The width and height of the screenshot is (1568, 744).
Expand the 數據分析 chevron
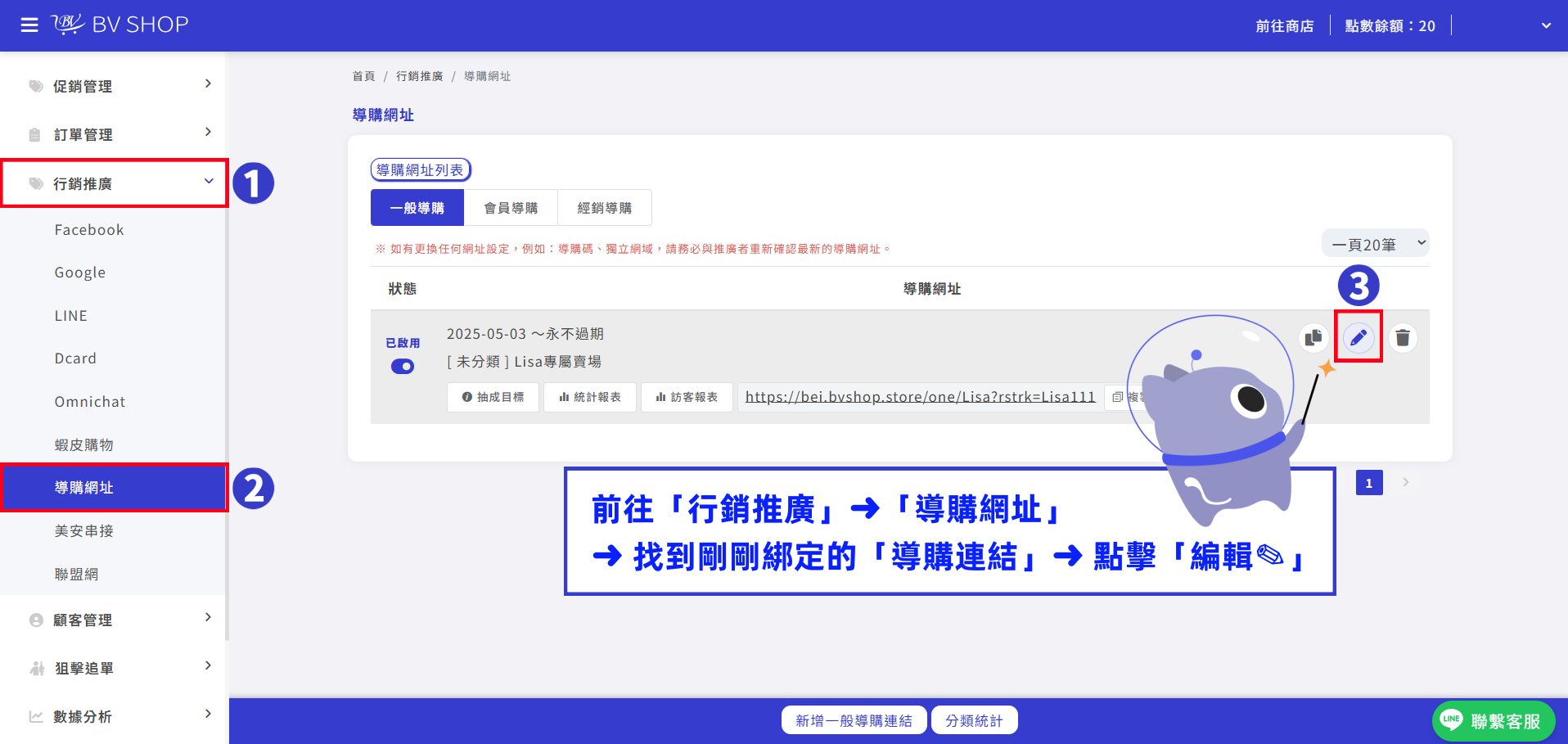tap(208, 714)
